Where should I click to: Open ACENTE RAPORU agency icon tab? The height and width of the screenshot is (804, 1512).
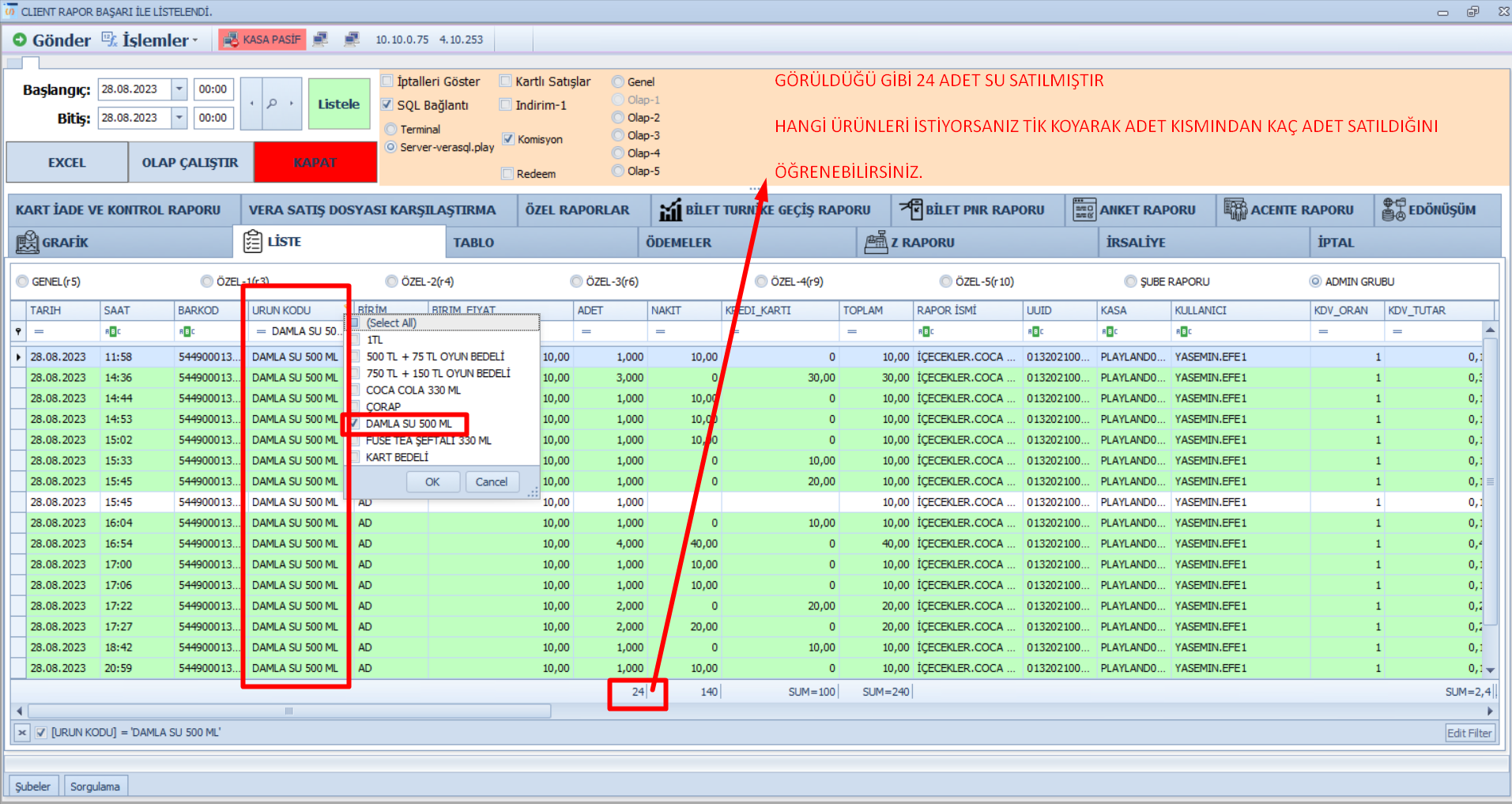point(1235,209)
